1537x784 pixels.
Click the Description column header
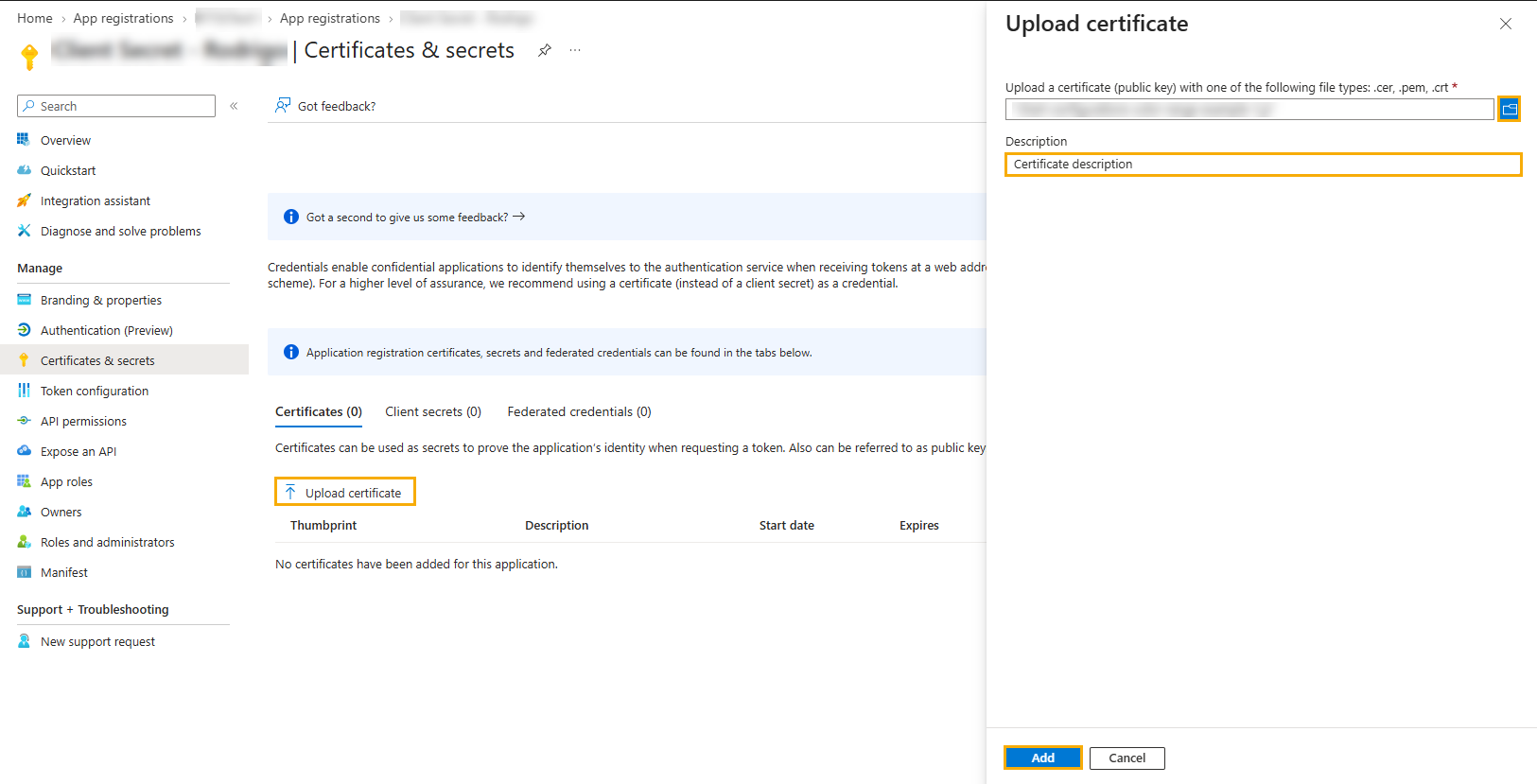556,525
